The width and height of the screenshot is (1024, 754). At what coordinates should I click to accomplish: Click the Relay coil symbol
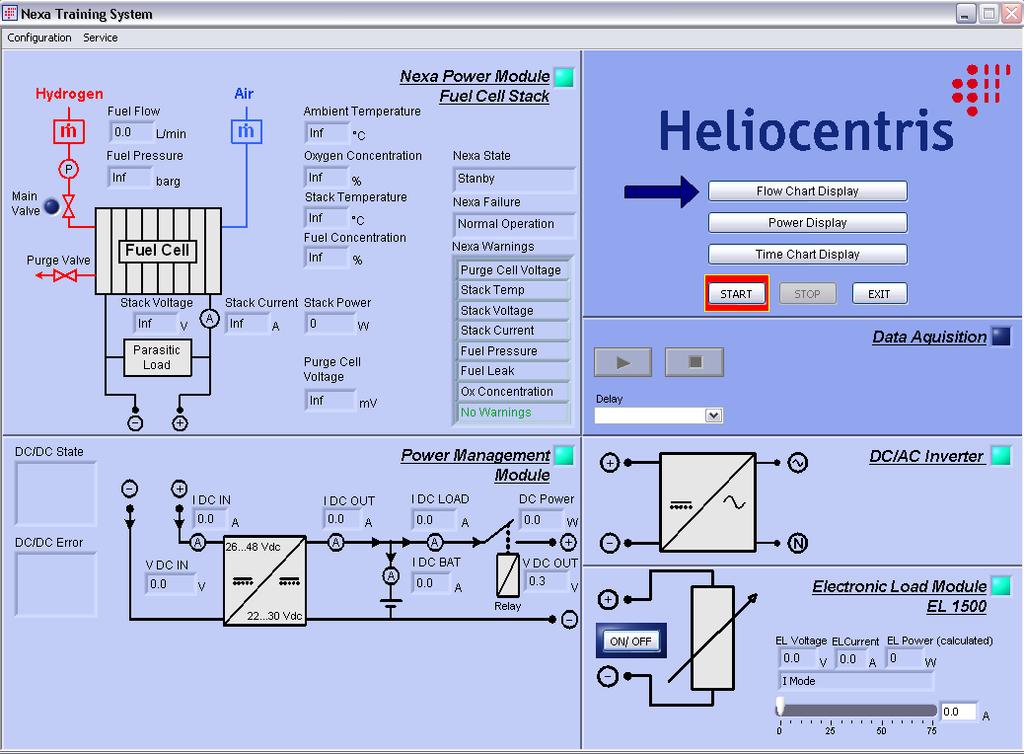[507, 575]
